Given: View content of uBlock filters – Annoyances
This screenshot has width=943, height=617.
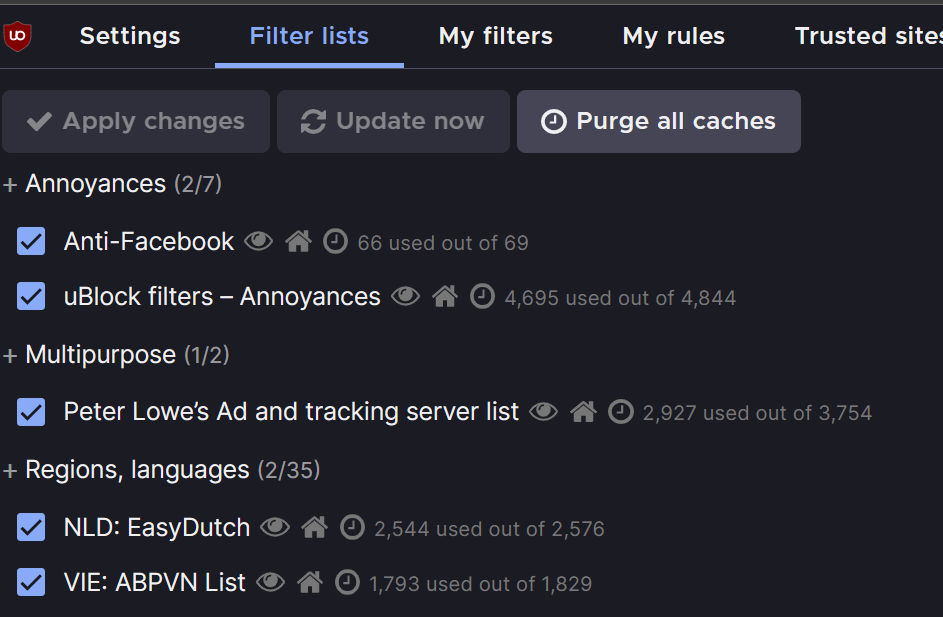Looking at the screenshot, I should click(x=405, y=297).
